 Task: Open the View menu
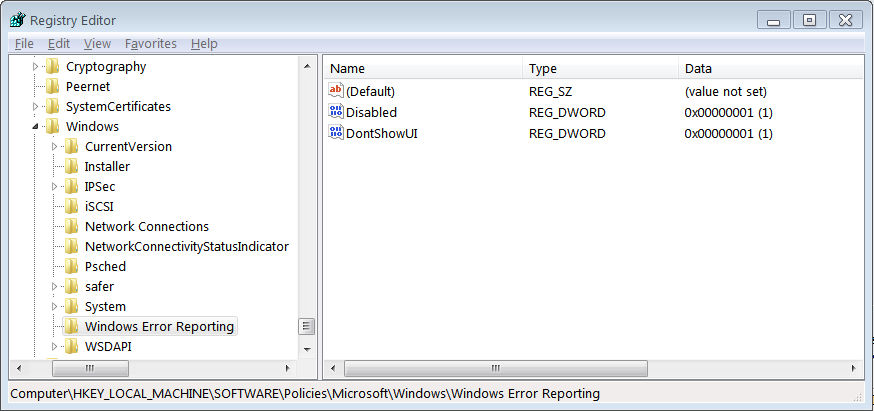click(x=97, y=43)
